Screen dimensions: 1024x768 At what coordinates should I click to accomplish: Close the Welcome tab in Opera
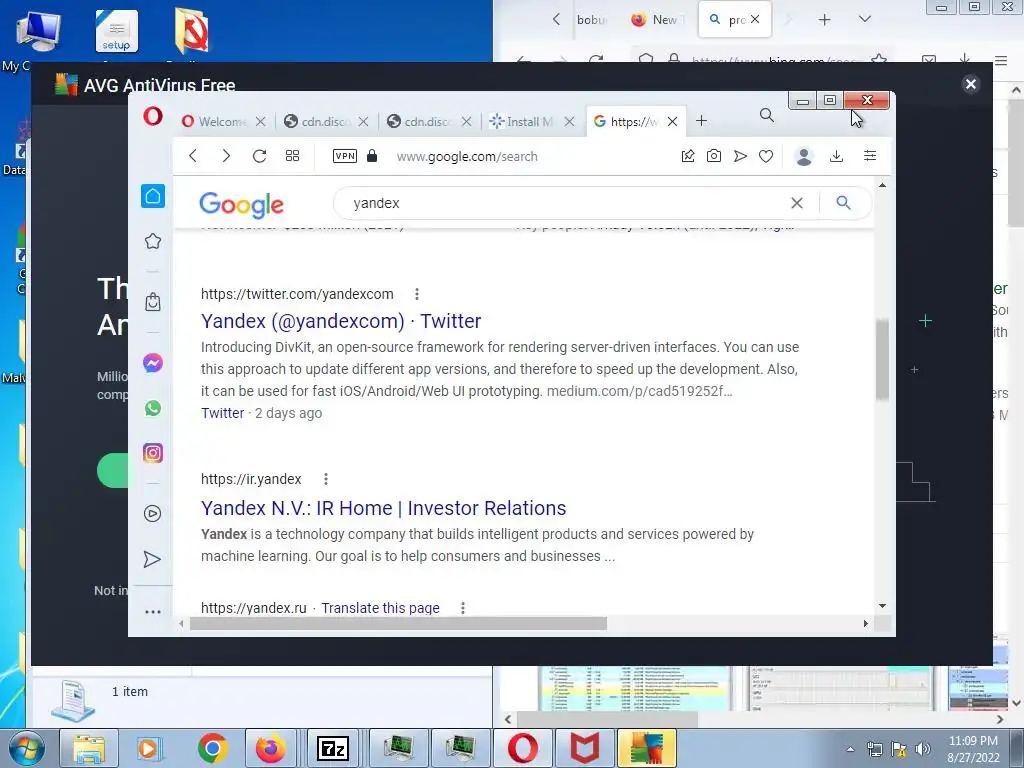(x=261, y=121)
